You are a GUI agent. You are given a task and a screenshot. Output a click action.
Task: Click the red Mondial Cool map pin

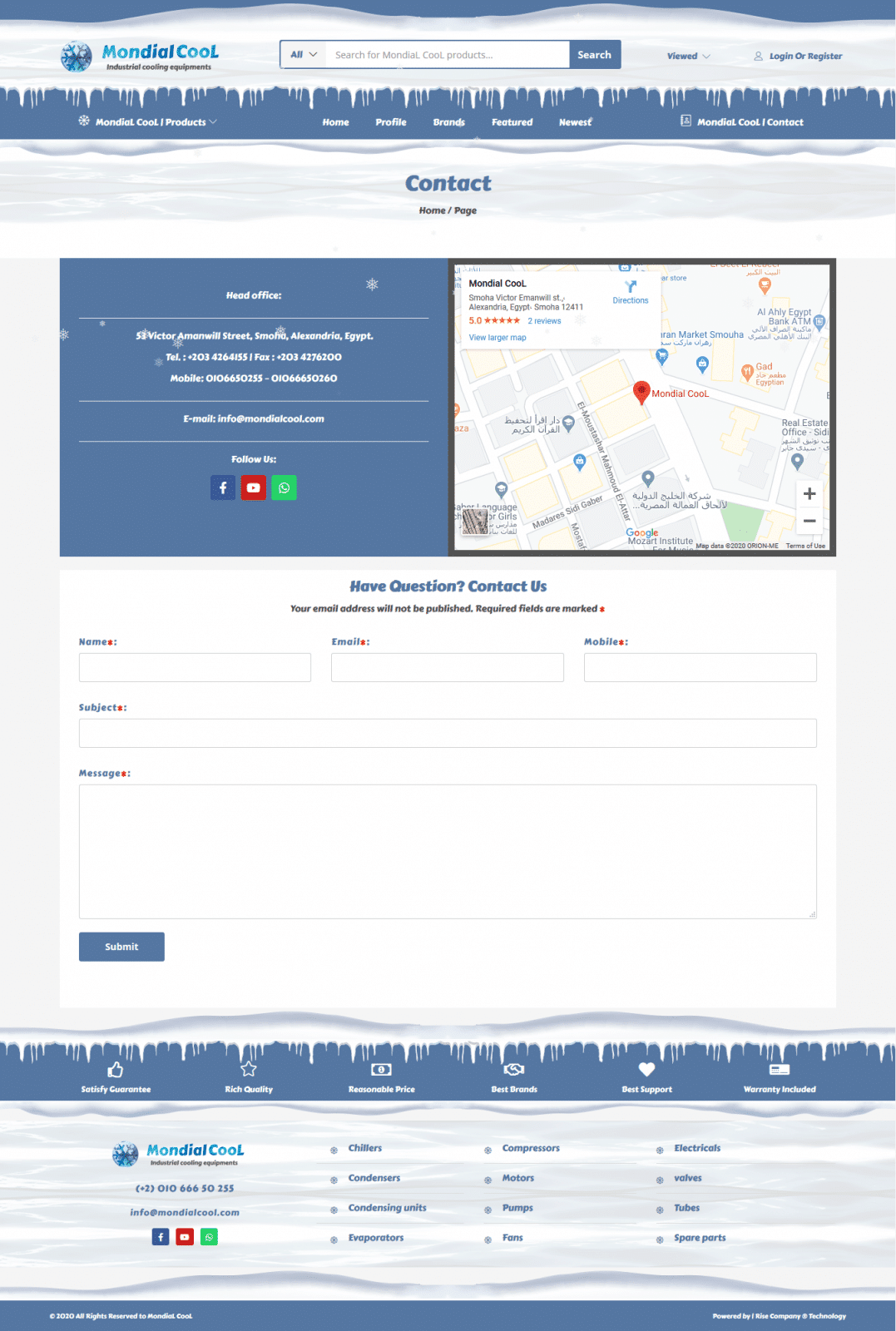coord(641,392)
